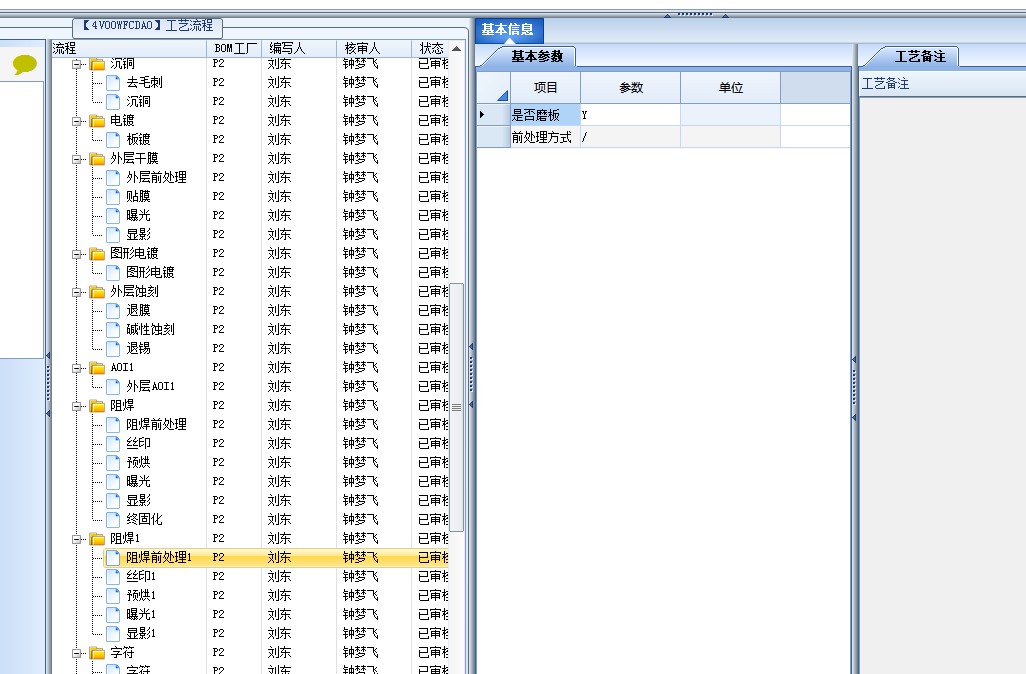This screenshot has width=1026, height=674.
Task: Collapse the AOI1 folder node
Action: (77, 368)
